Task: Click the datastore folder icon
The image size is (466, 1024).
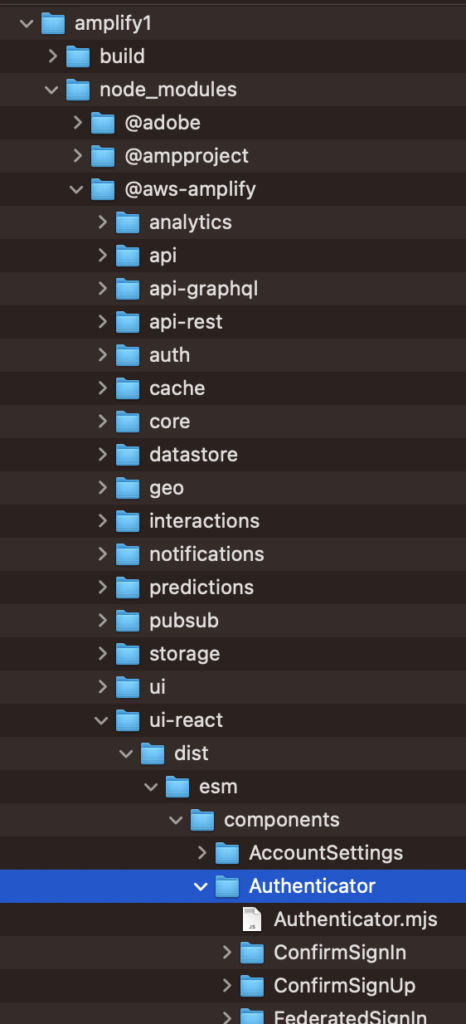Action: [128, 454]
